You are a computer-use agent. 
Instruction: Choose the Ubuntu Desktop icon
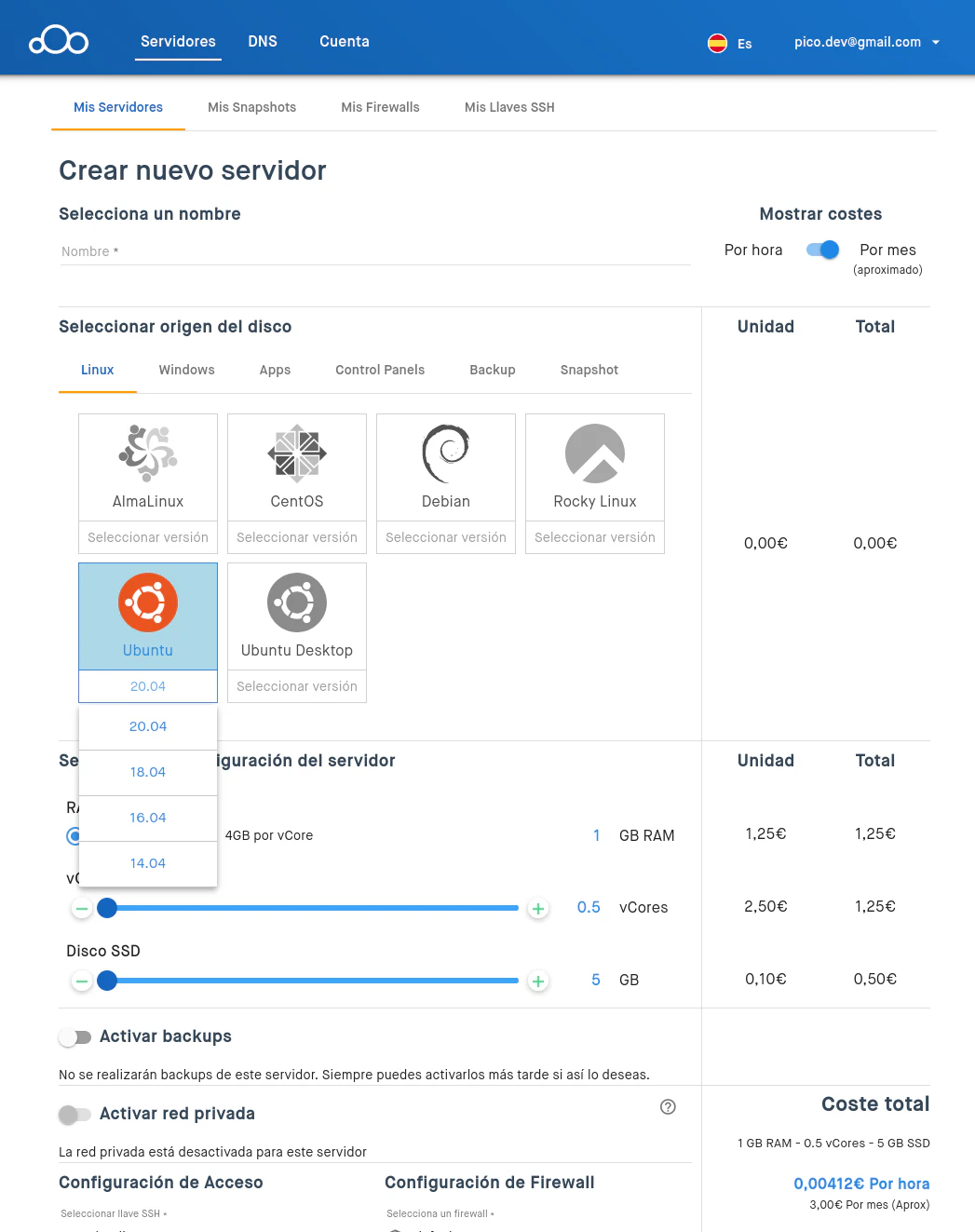[297, 602]
